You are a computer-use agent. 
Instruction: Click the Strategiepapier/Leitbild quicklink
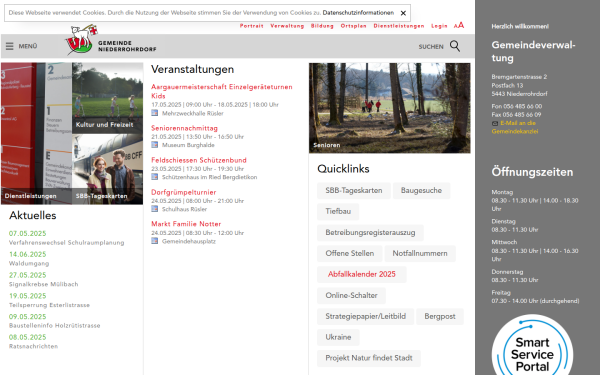(x=365, y=316)
